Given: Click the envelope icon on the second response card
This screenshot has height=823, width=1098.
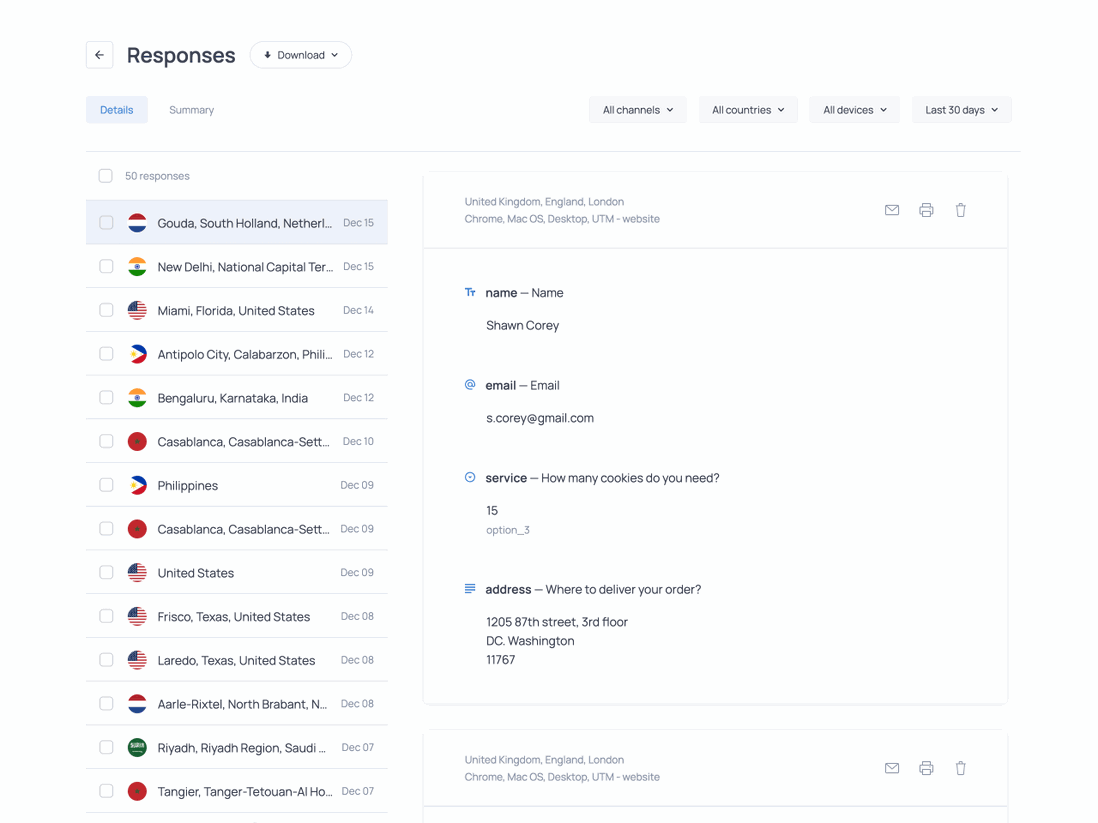Looking at the screenshot, I should click(892, 768).
